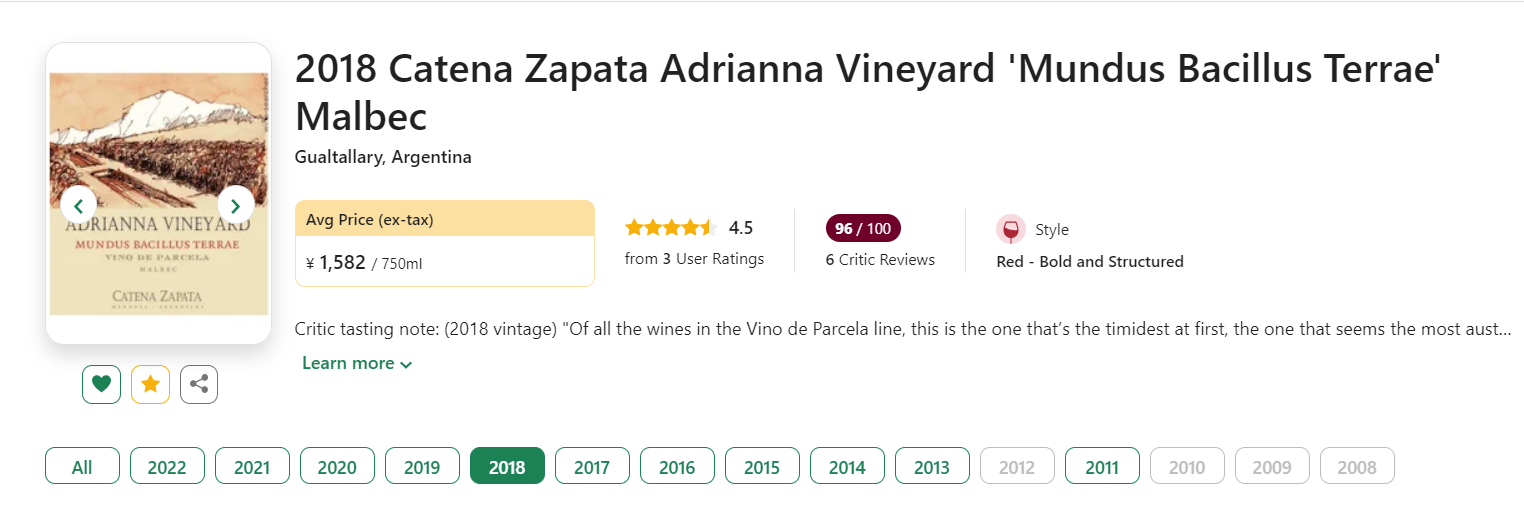Screen dimensions: 1524x520
Task: Select the 2014 vintage button
Action: point(847,466)
